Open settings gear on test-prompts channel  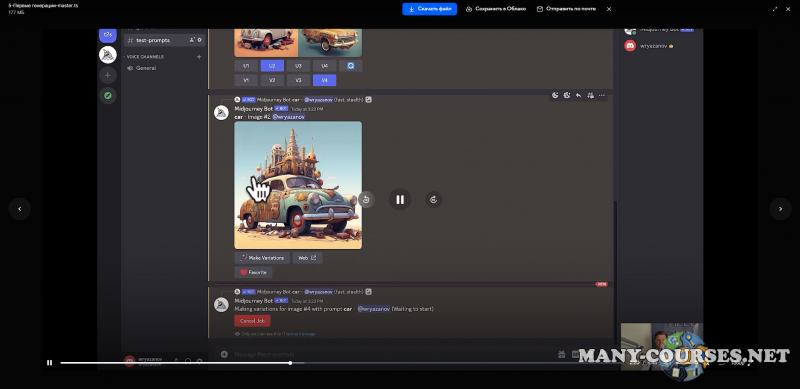coord(199,40)
